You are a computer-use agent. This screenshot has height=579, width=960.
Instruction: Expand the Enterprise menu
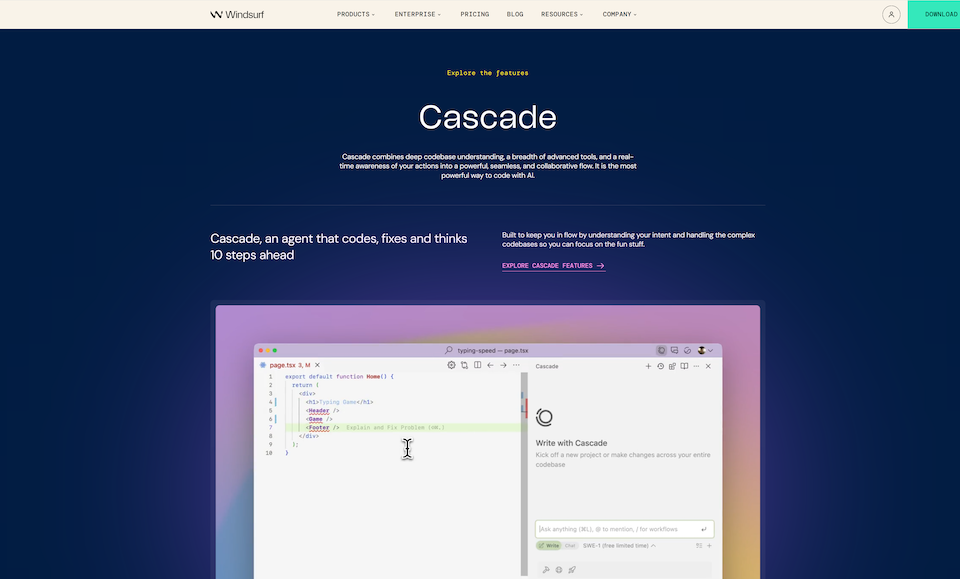(x=418, y=14)
